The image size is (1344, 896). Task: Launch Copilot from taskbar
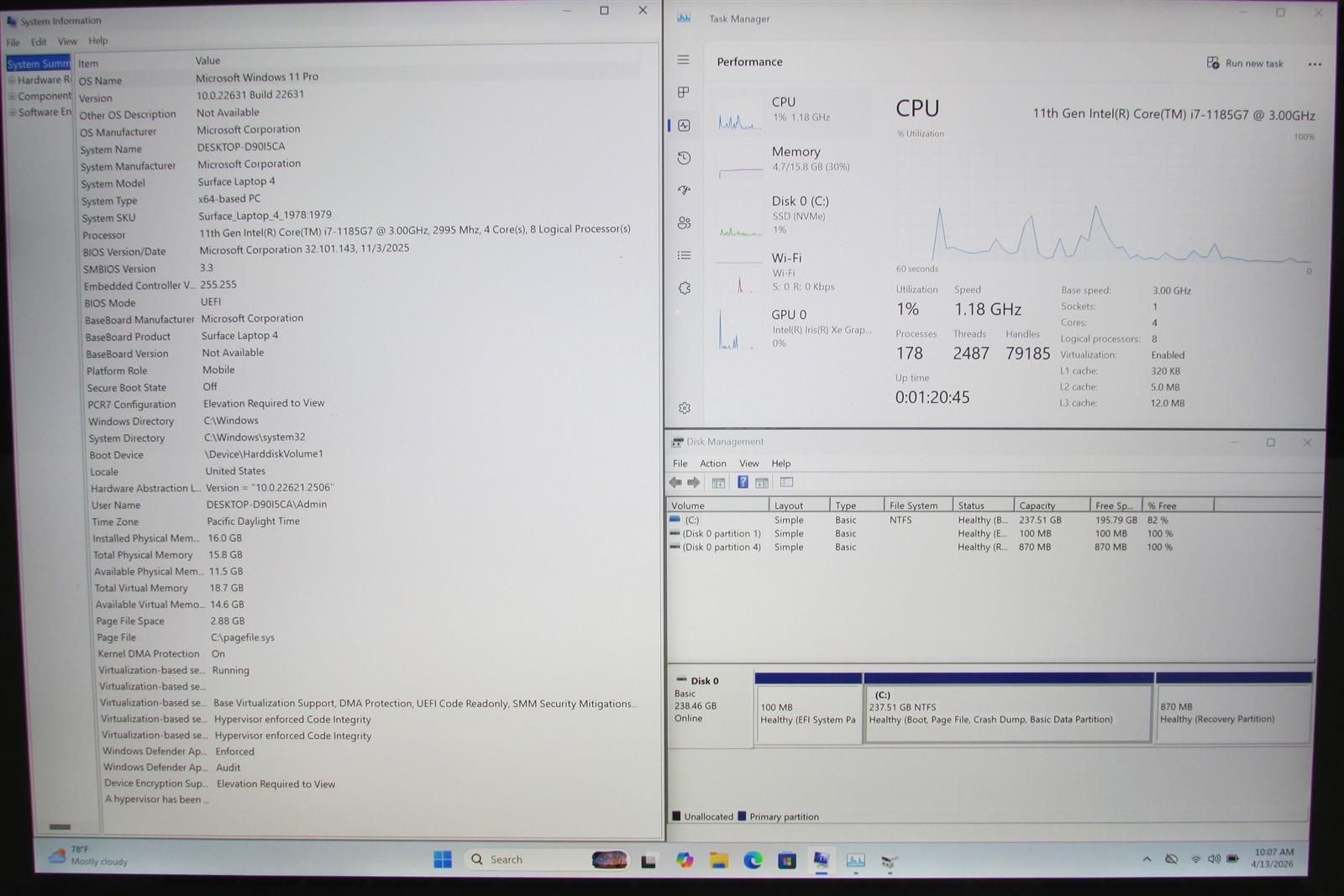(685, 860)
